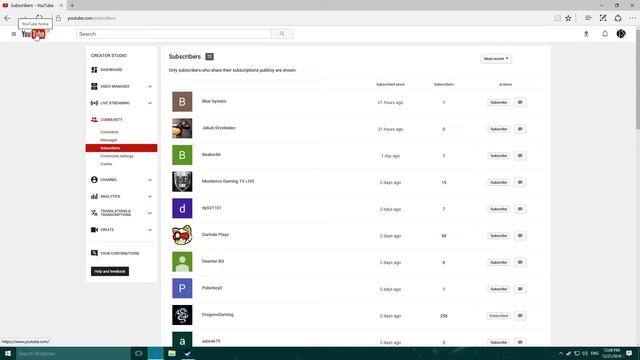Open Messages under Community
This screenshot has width=640, height=360.
point(109,140)
